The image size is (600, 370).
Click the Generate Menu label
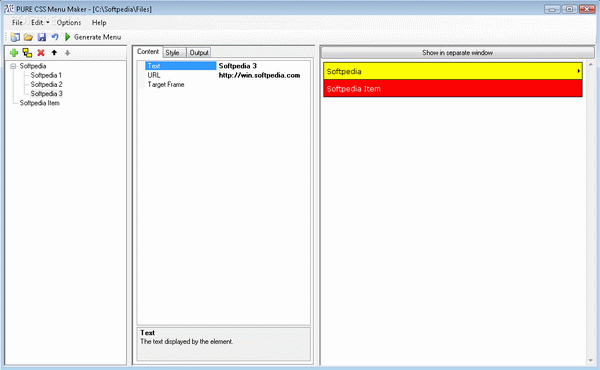pos(98,37)
